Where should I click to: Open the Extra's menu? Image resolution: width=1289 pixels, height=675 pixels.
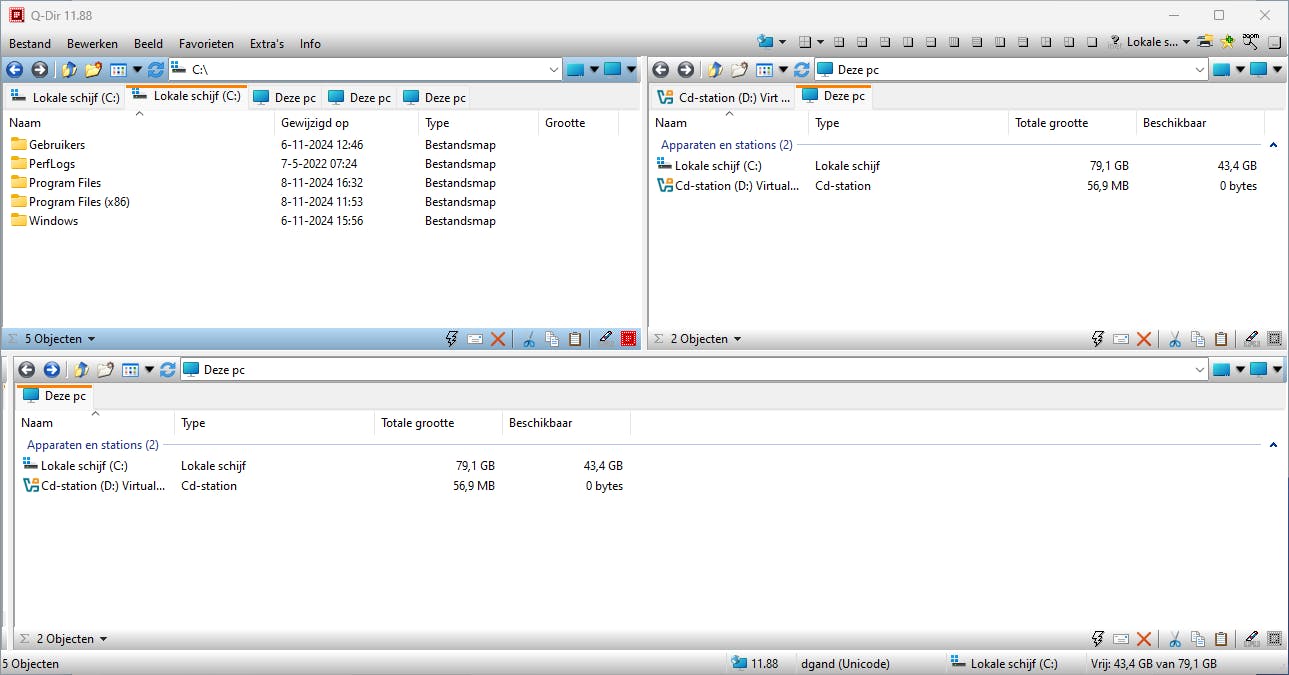tap(267, 43)
